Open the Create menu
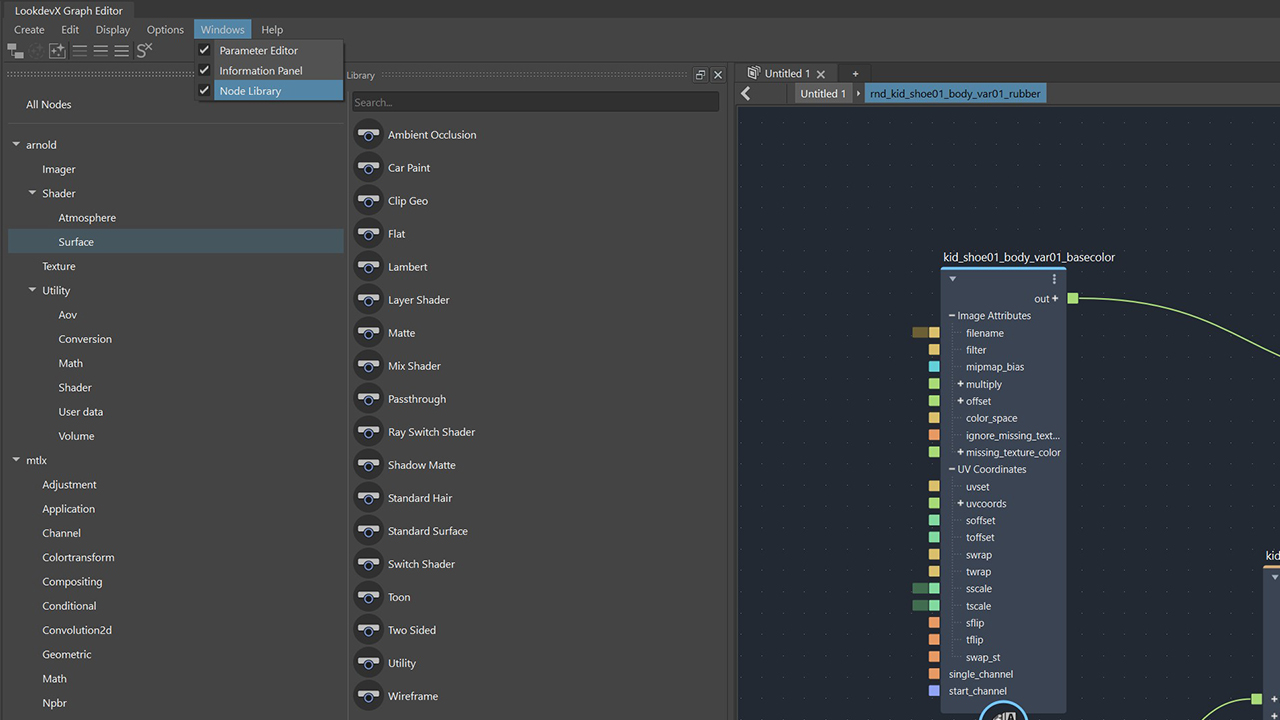Screen dimensions: 1280x720 29,30
